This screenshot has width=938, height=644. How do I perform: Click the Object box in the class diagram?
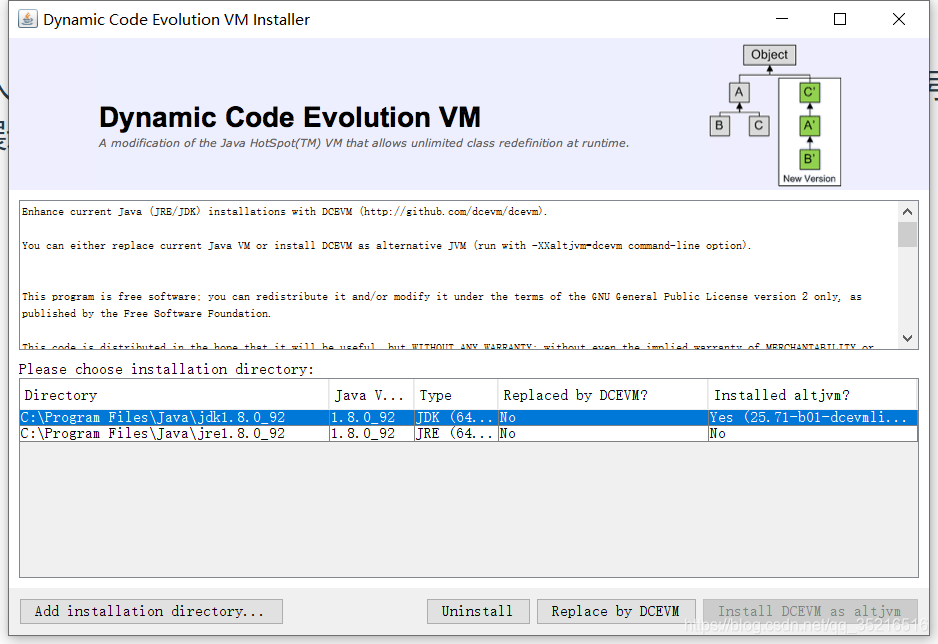[x=769, y=54]
